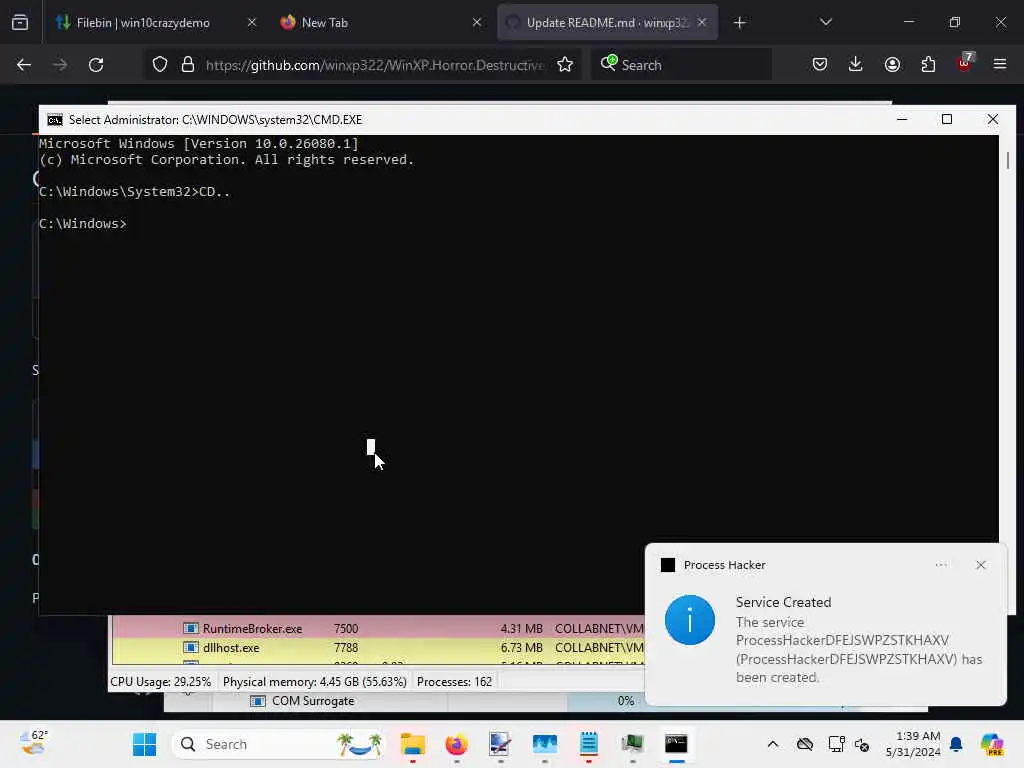The width and height of the screenshot is (1024, 768).
Task: Open the Process Hacker taskbar icon
Action: (x=632, y=744)
